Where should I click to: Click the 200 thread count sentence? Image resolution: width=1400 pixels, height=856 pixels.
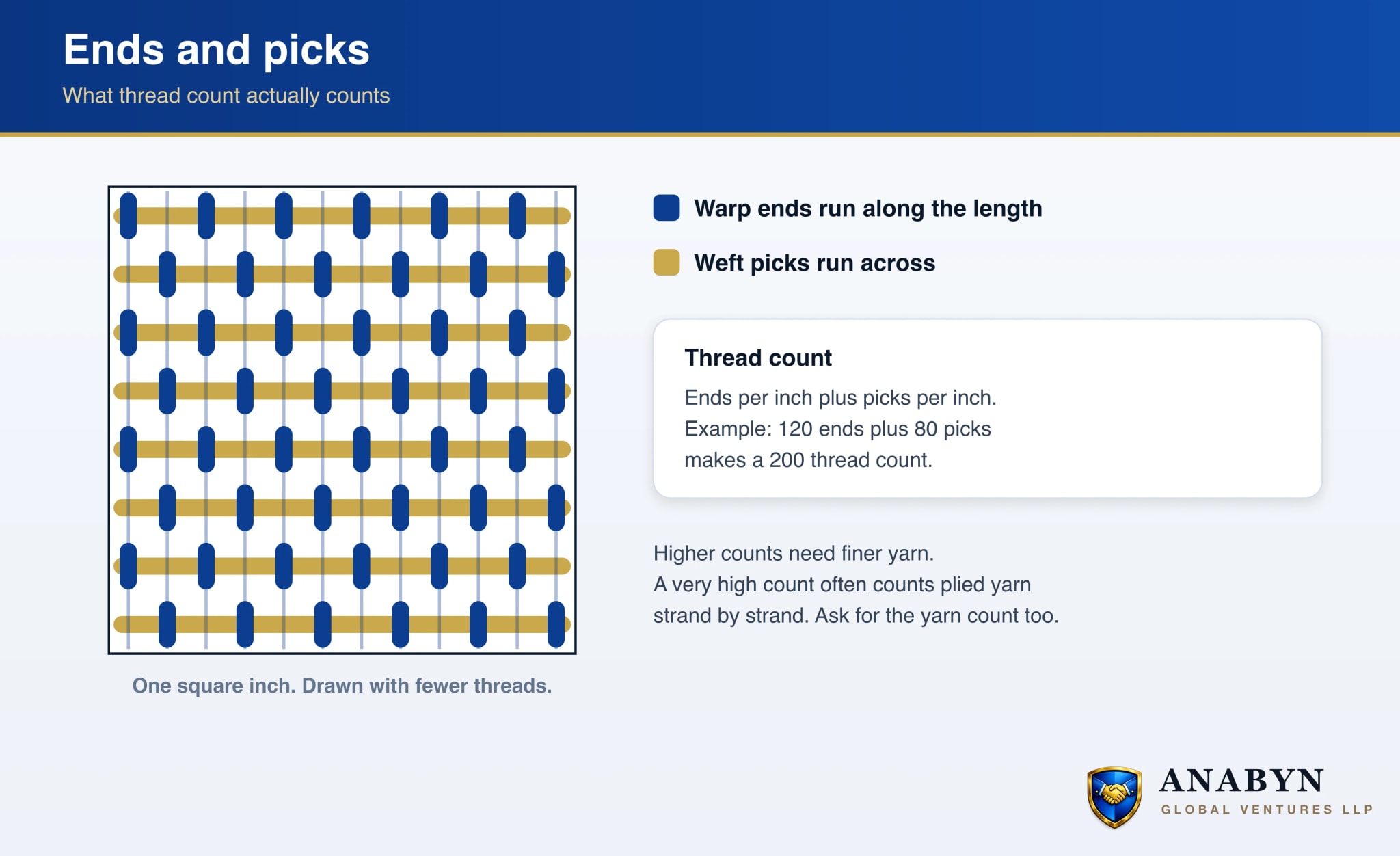point(809,460)
